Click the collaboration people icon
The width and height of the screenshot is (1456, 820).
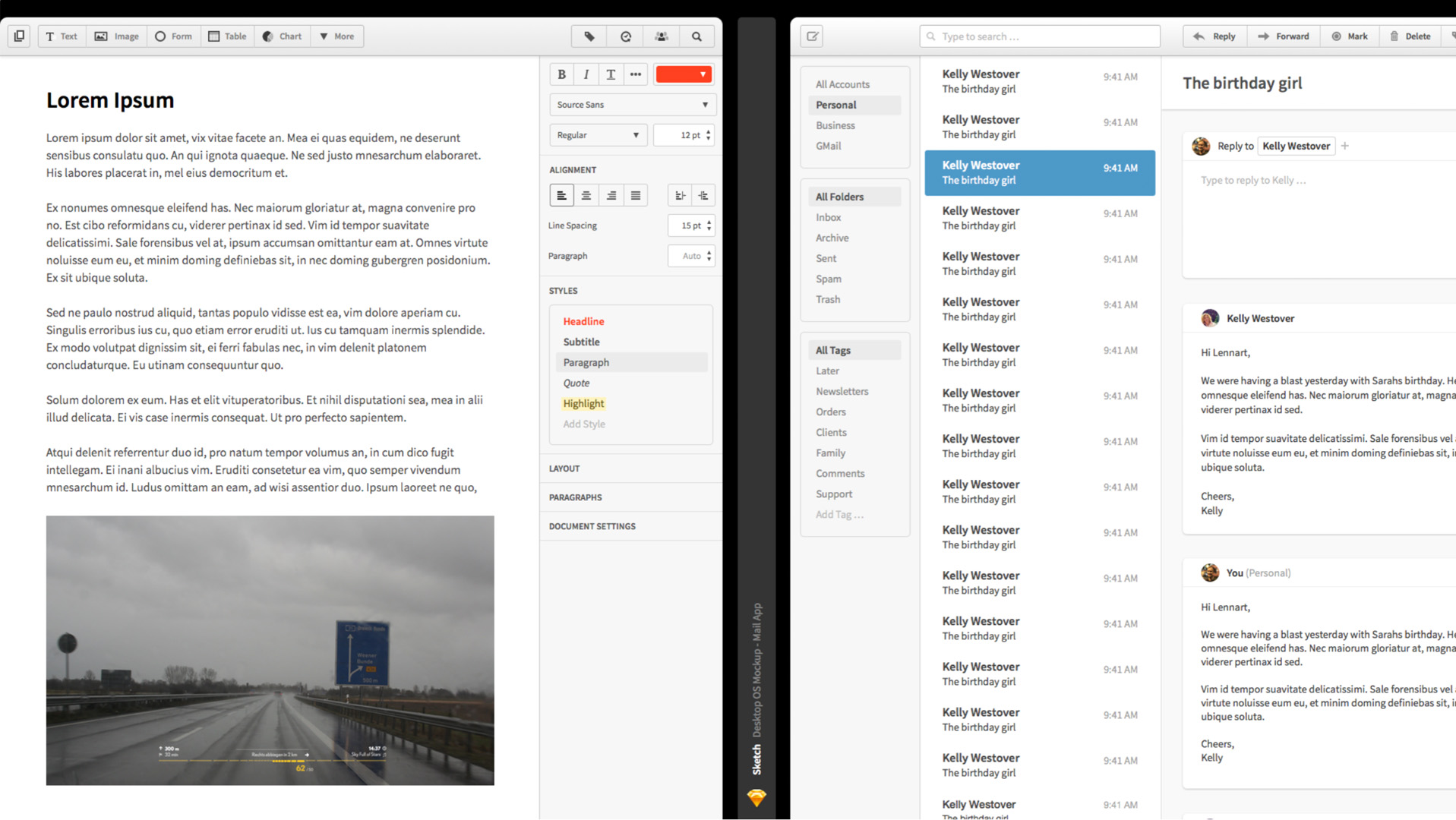[x=660, y=36]
